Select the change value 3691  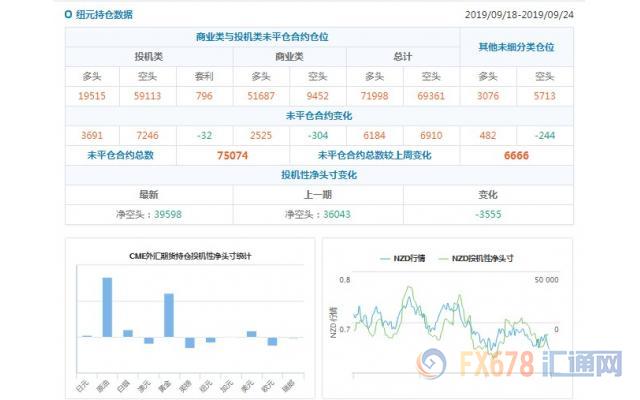92,136
